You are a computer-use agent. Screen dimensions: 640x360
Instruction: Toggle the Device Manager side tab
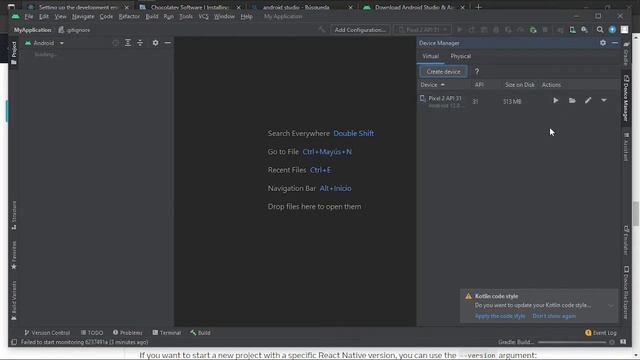pyautogui.click(x=626, y=98)
